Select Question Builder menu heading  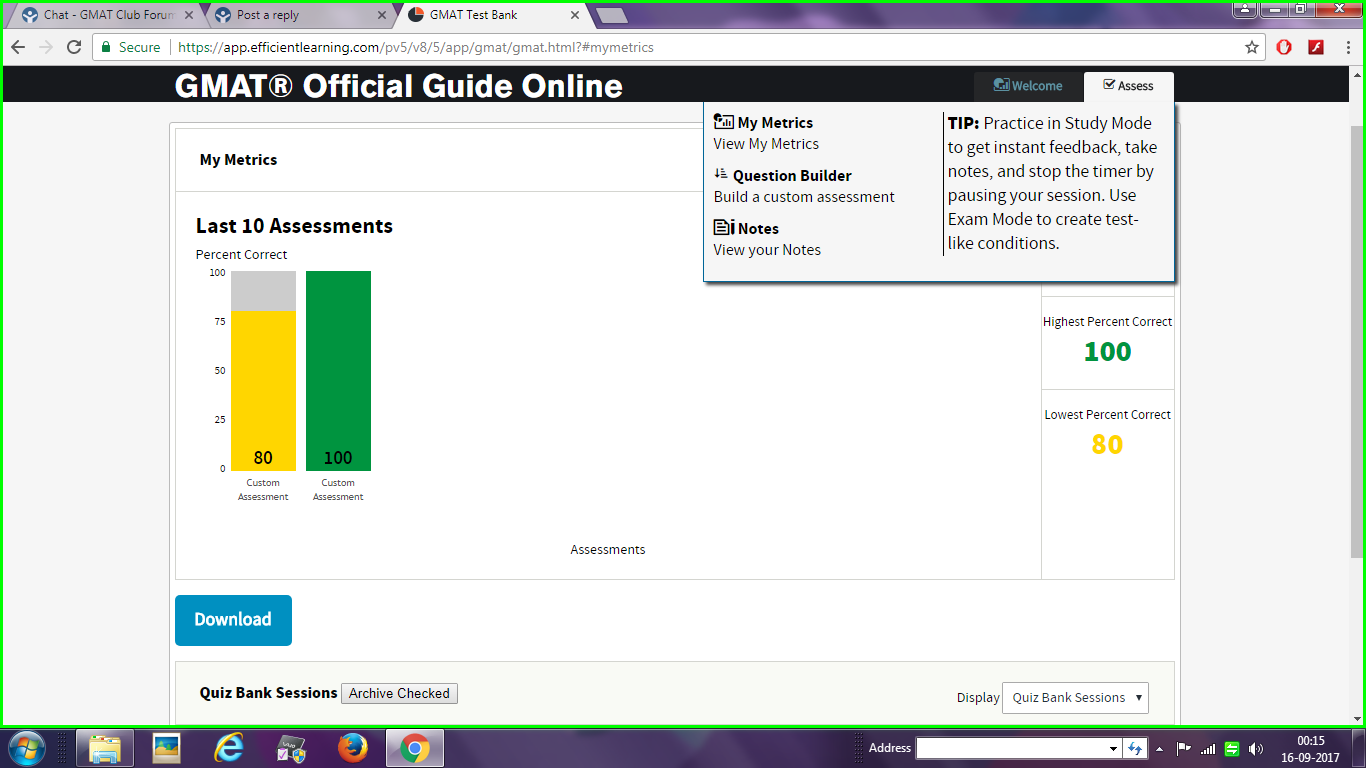coord(792,176)
